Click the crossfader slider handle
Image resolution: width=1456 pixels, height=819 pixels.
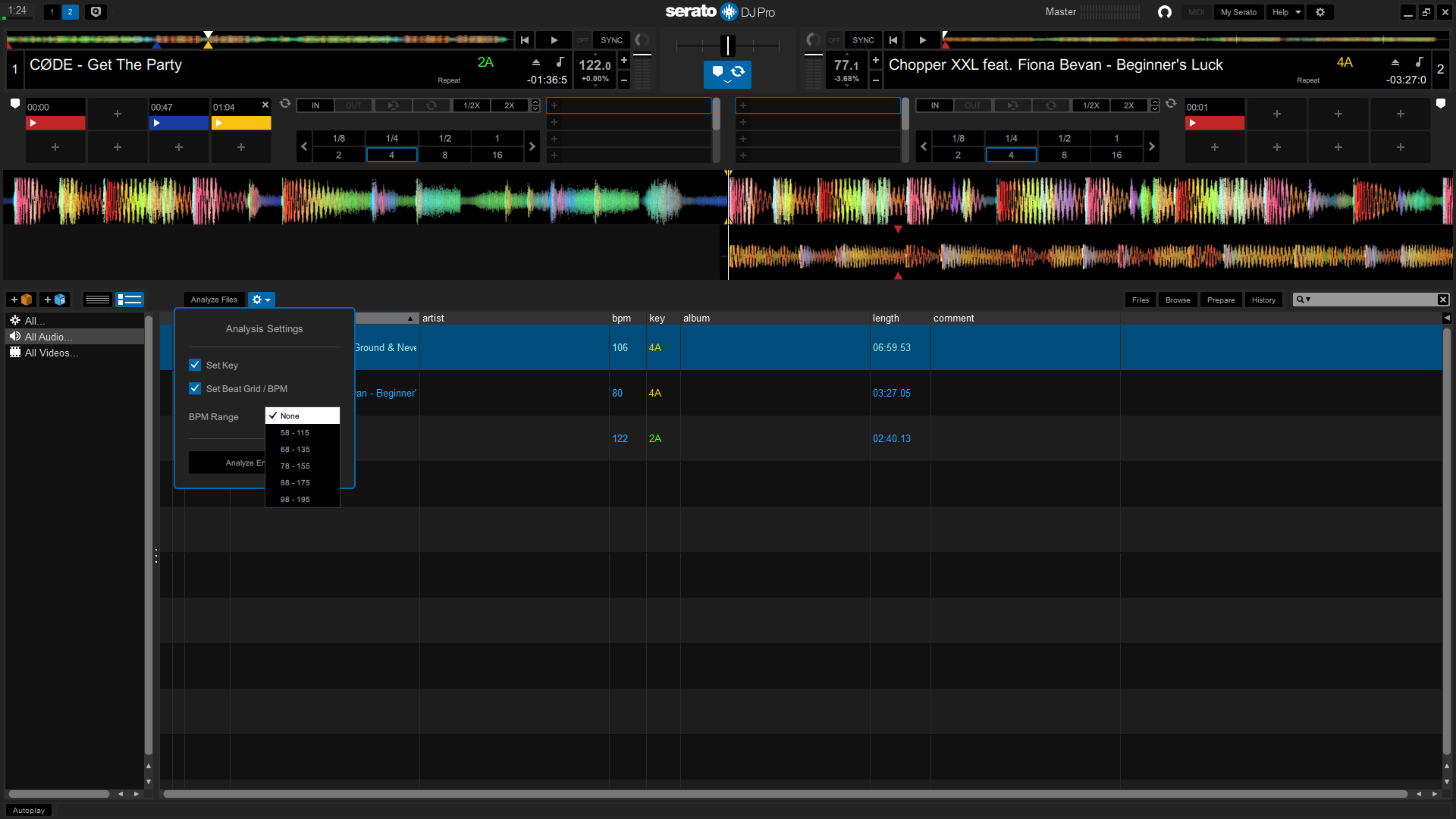point(727,45)
